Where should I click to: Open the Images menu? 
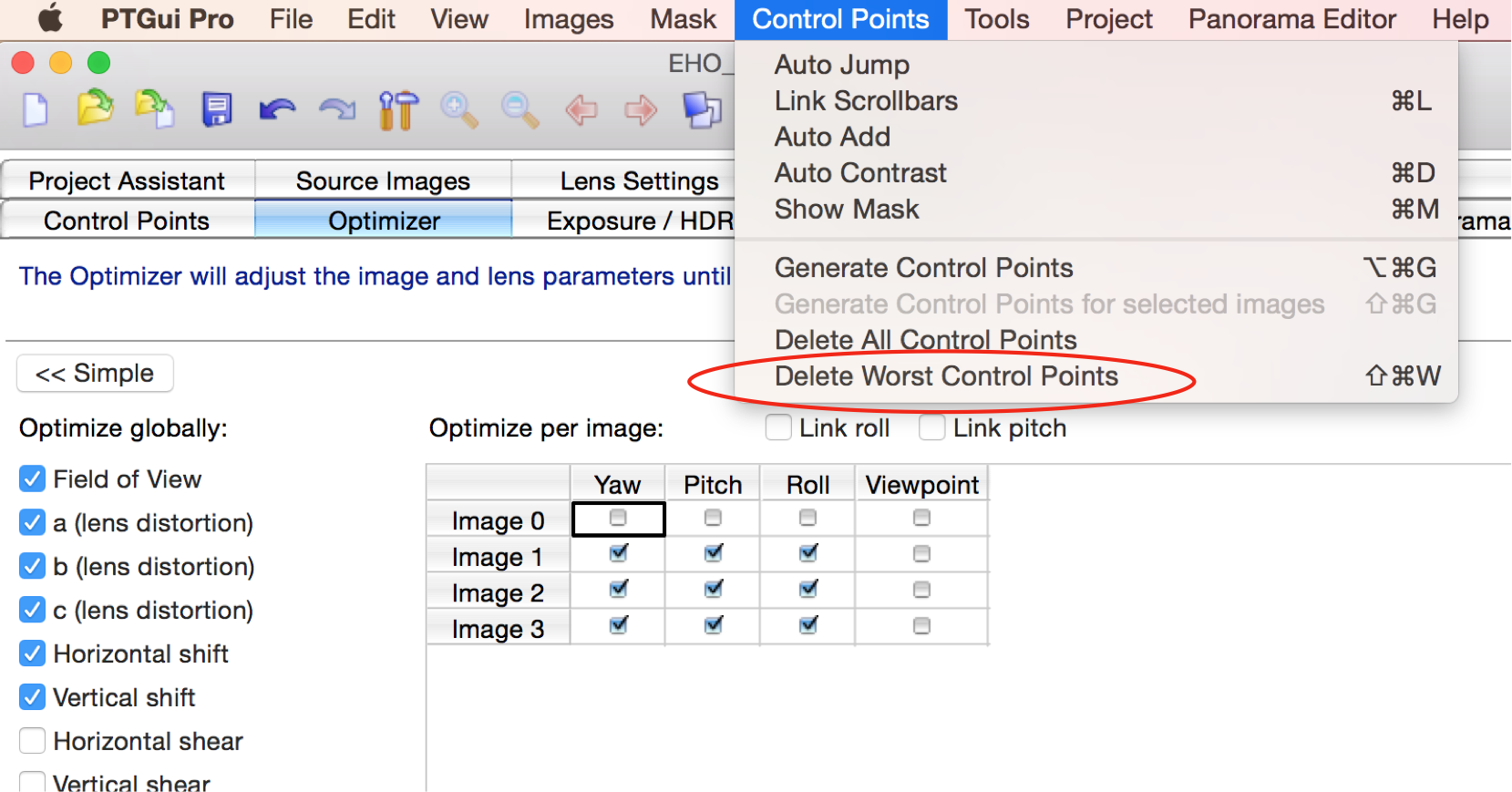[x=569, y=19]
